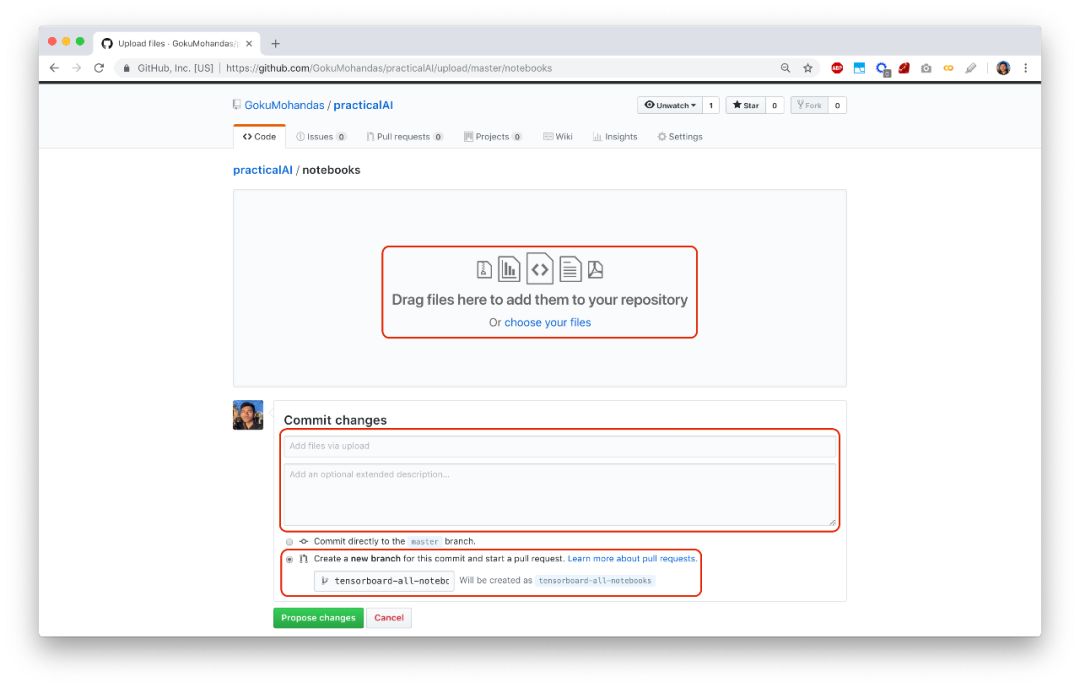Open the Settings tab
This screenshot has width=1080, height=688.
pos(680,136)
